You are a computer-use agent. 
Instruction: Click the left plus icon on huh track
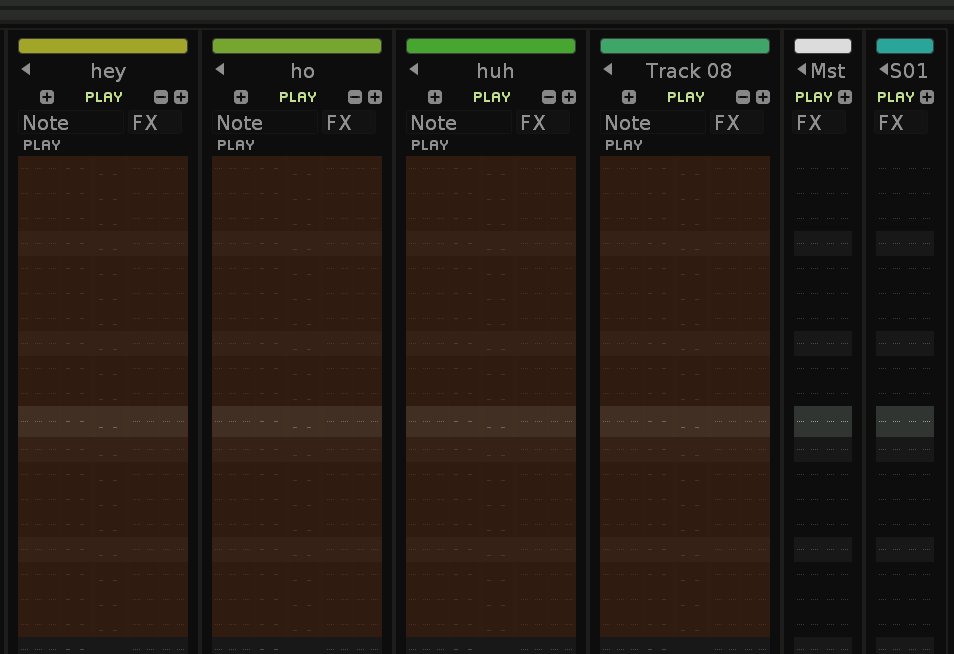[435, 97]
